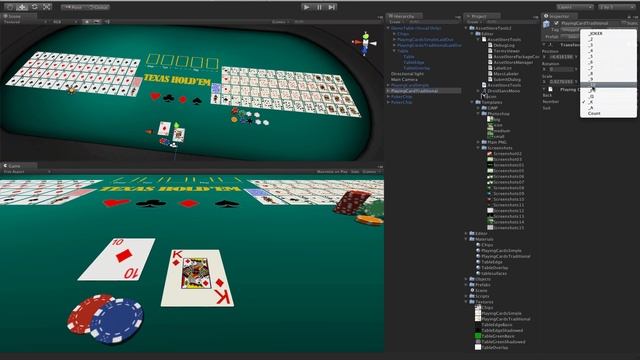This screenshot has width=640, height=360.
Task: Select the Move tool in the toolbar
Action: (x=22, y=7)
